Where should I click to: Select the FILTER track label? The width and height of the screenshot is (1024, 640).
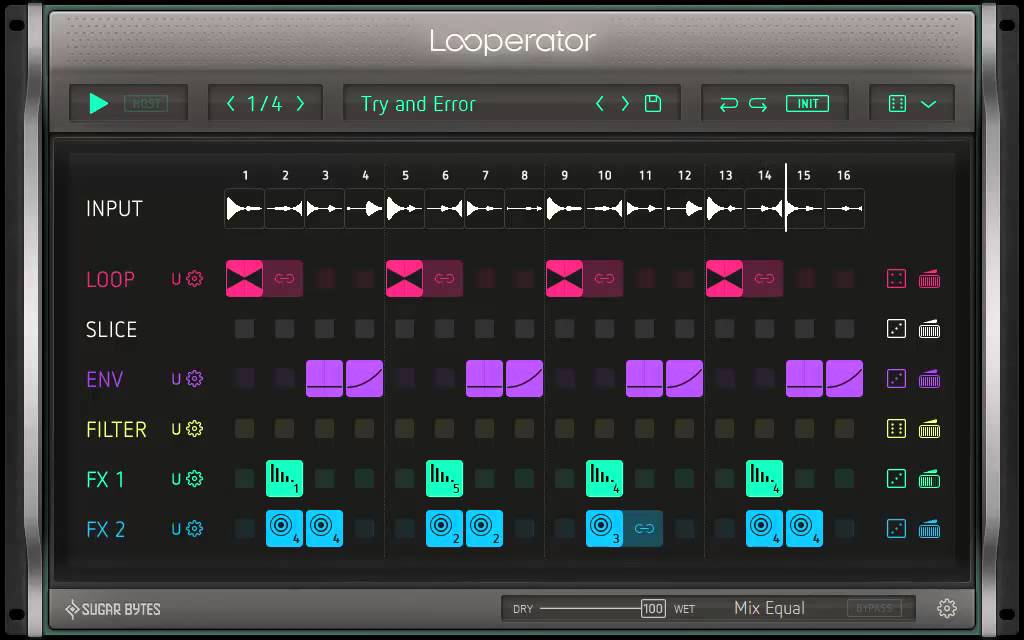116,430
